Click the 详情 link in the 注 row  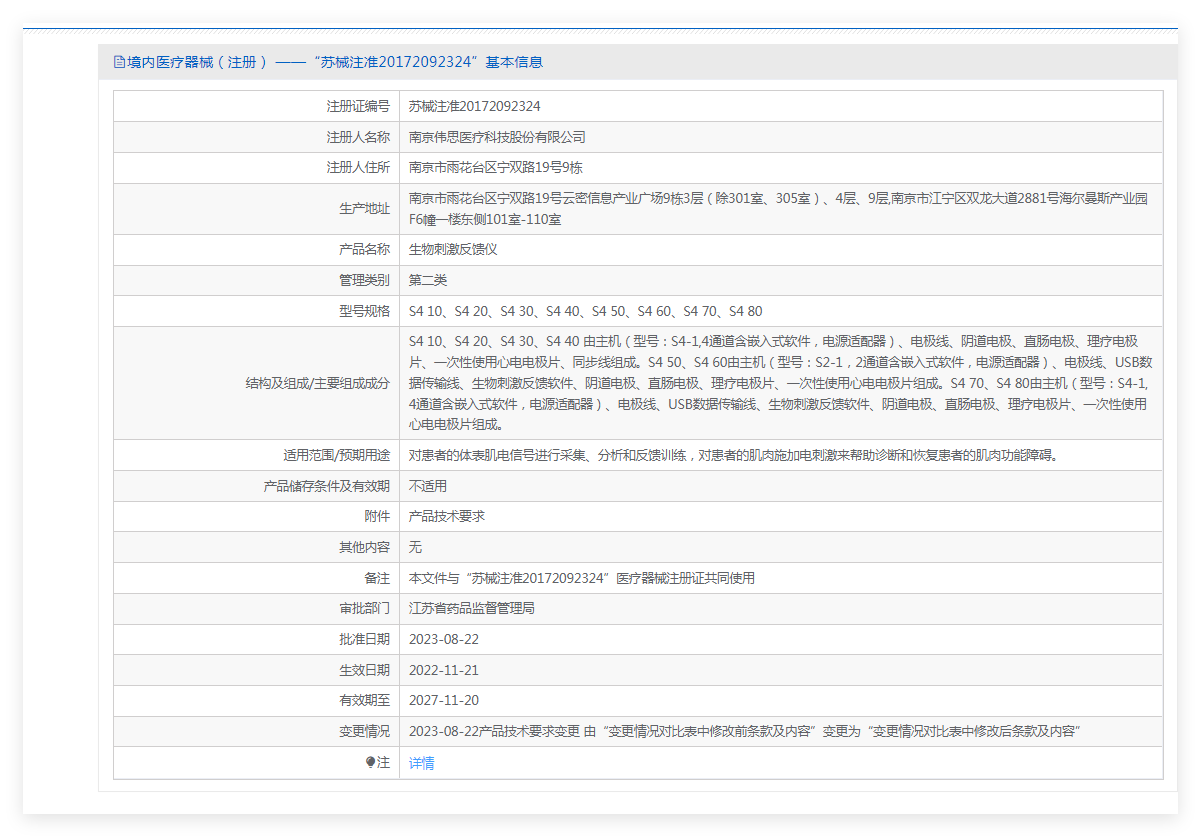(421, 763)
